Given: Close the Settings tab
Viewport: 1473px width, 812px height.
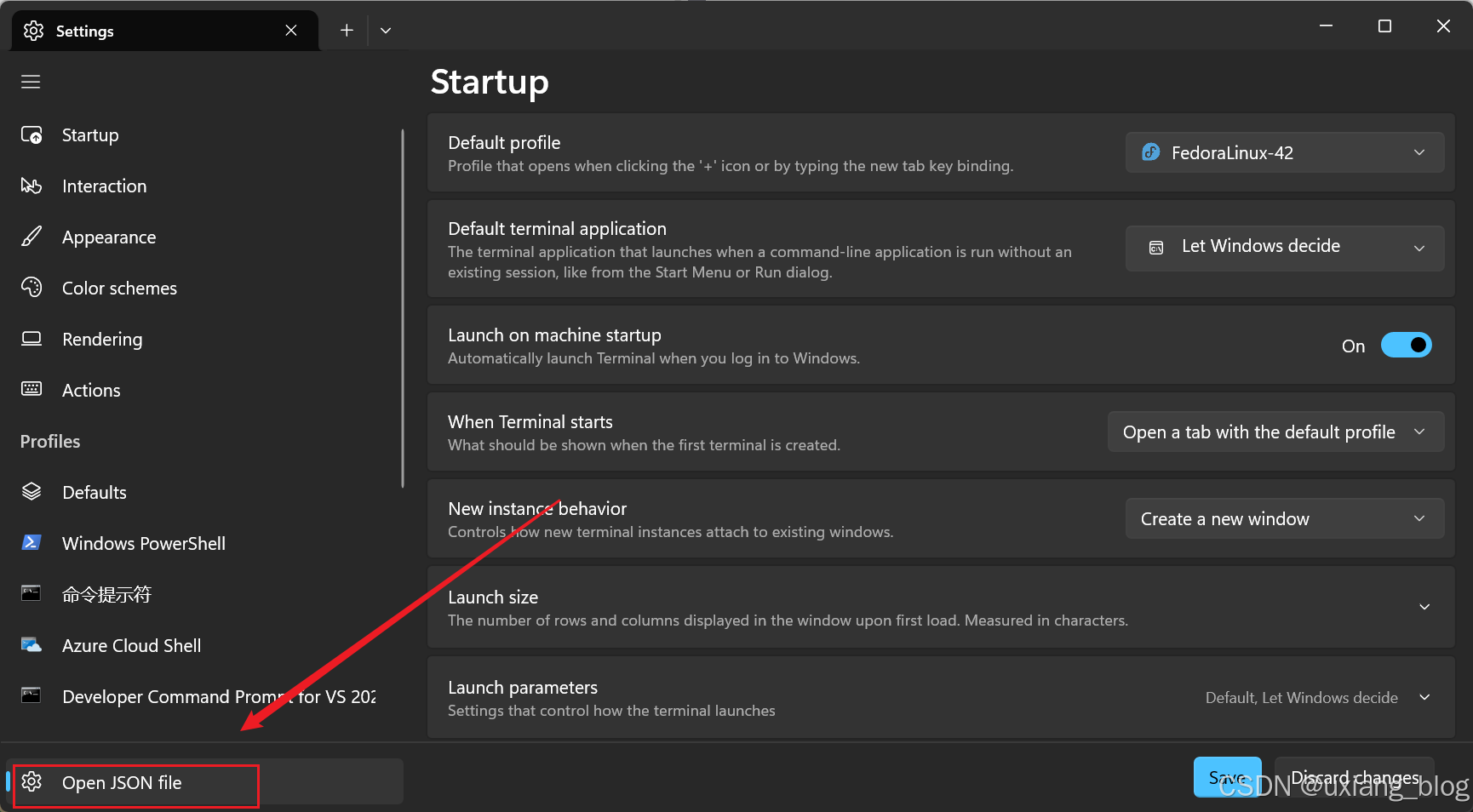Looking at the screenshot, I should (291, 31).
